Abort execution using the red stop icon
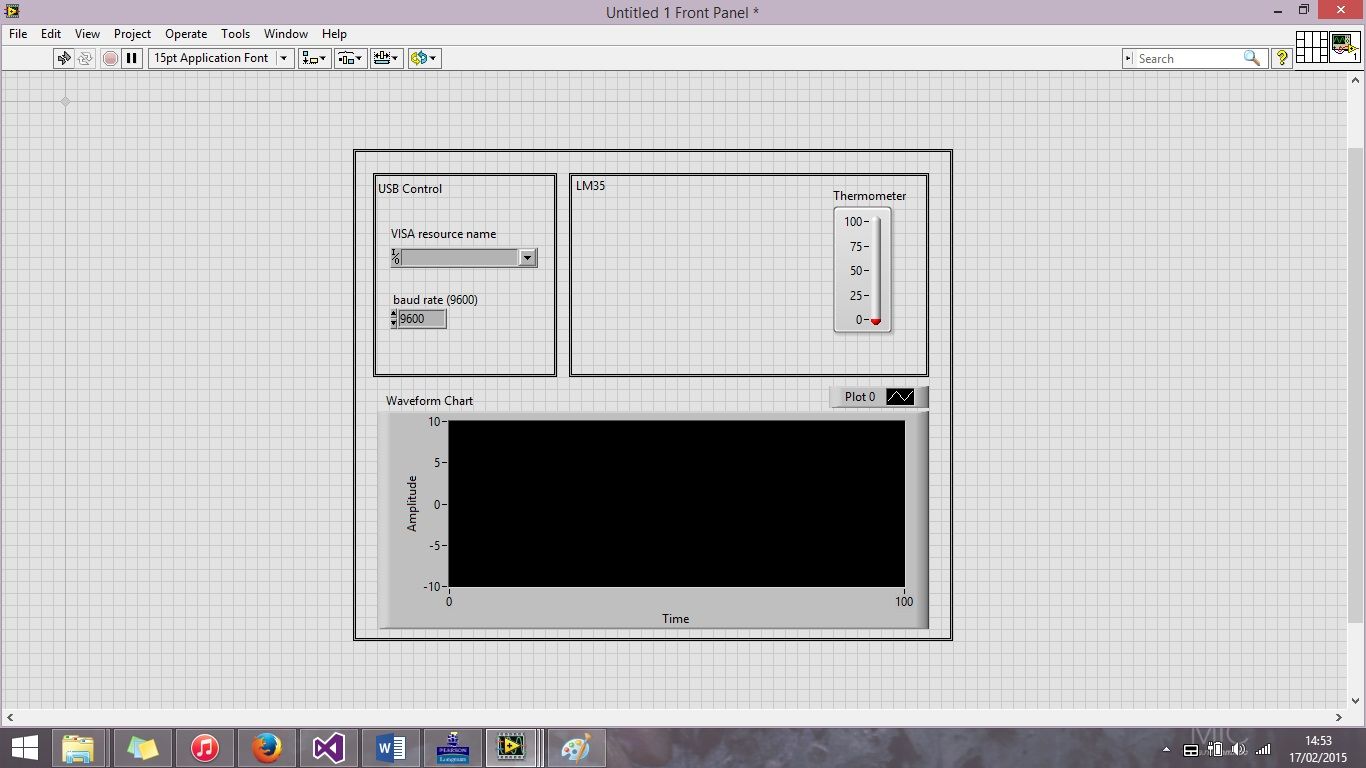Image resolution: width=1366 pixels, height=768 pixels. [110, 58]
